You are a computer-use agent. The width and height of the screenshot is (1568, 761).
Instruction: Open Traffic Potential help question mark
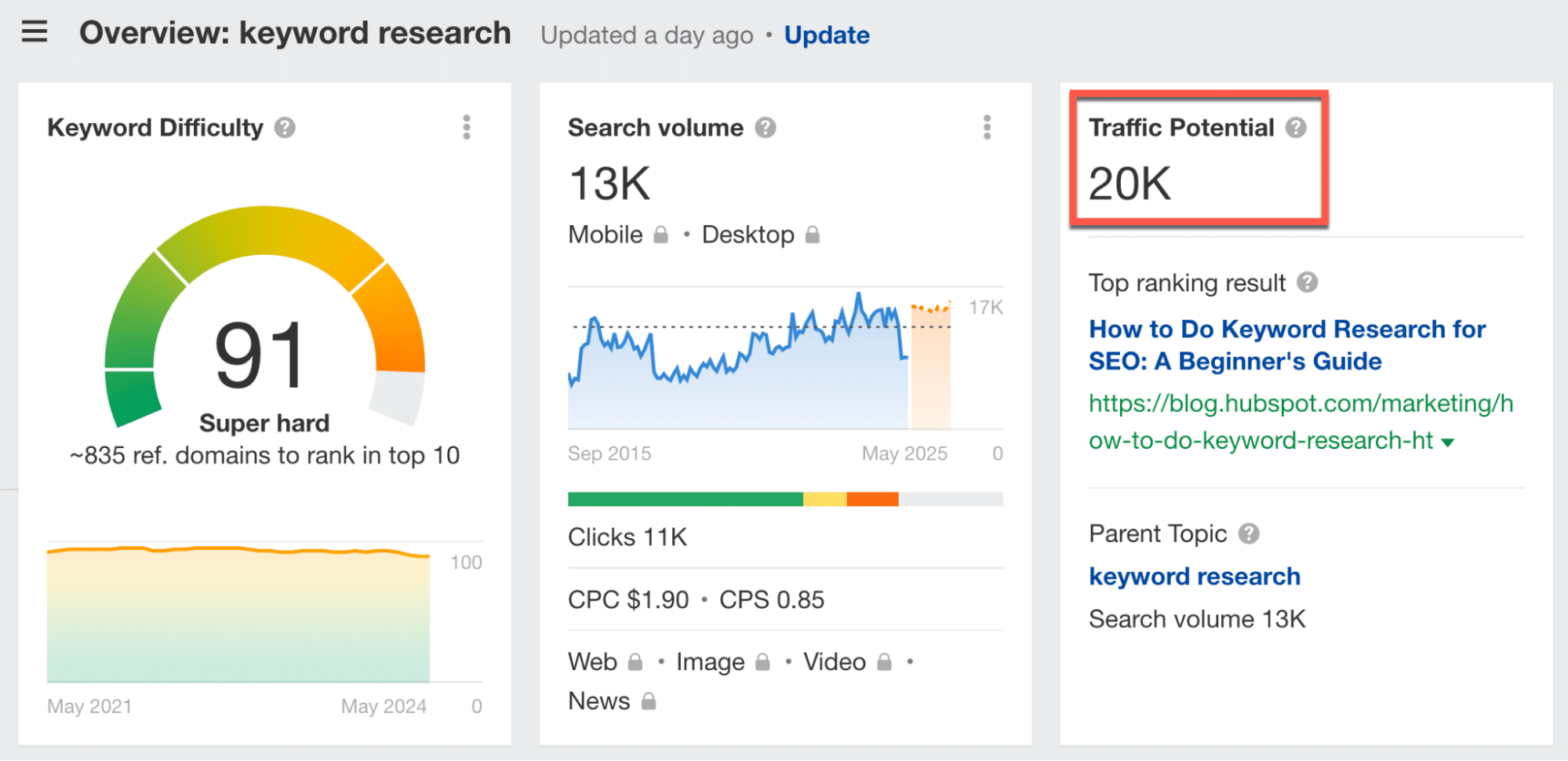[x=1296, y=127]
